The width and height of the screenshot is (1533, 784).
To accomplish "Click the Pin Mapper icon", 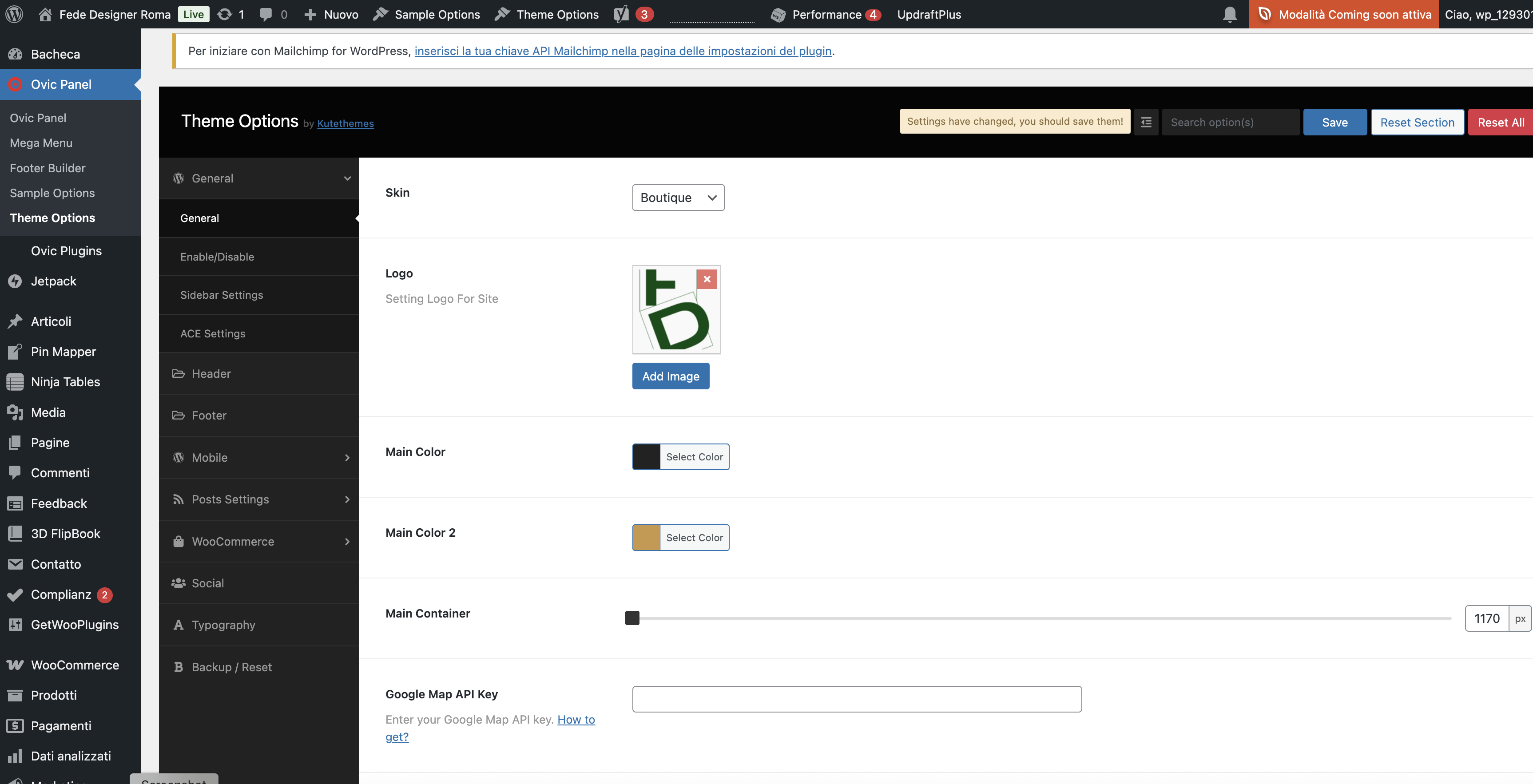I will (15, 352).
